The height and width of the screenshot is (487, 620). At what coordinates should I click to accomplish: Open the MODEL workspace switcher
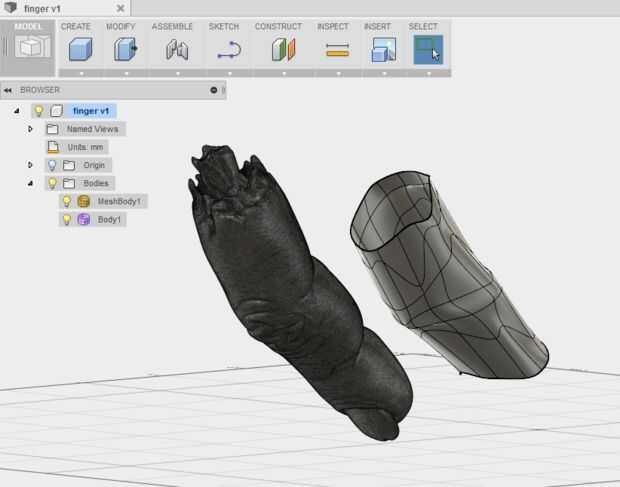click(x=28, y=47)
